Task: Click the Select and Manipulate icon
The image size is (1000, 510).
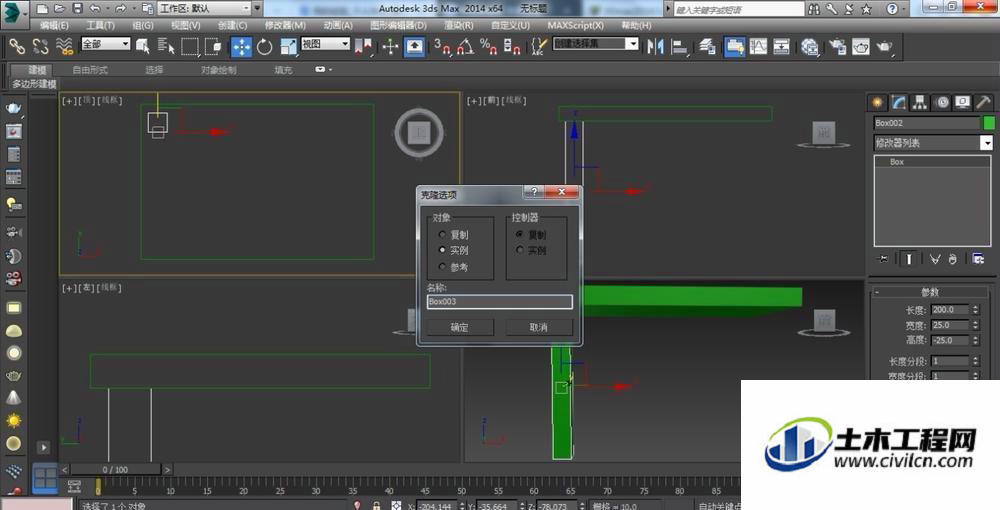Action: (390, 47)
